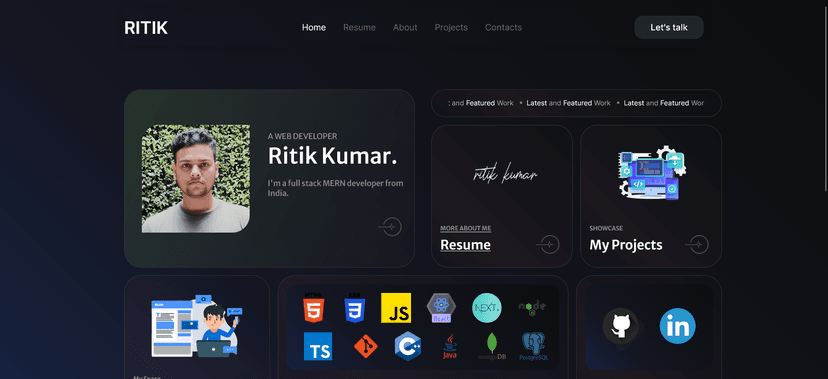Open Resume in the navigation bar
This screenshot has width=828, height=379.
pyautogui.click(x=360, y=27)
